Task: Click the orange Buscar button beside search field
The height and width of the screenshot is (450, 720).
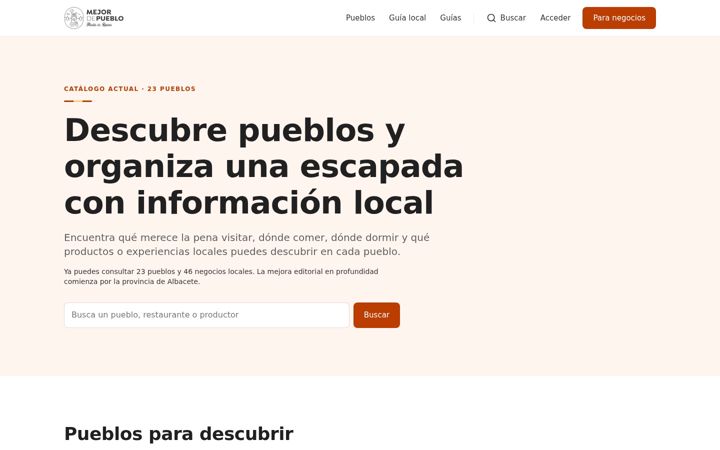Action: (x=377, y=315)
